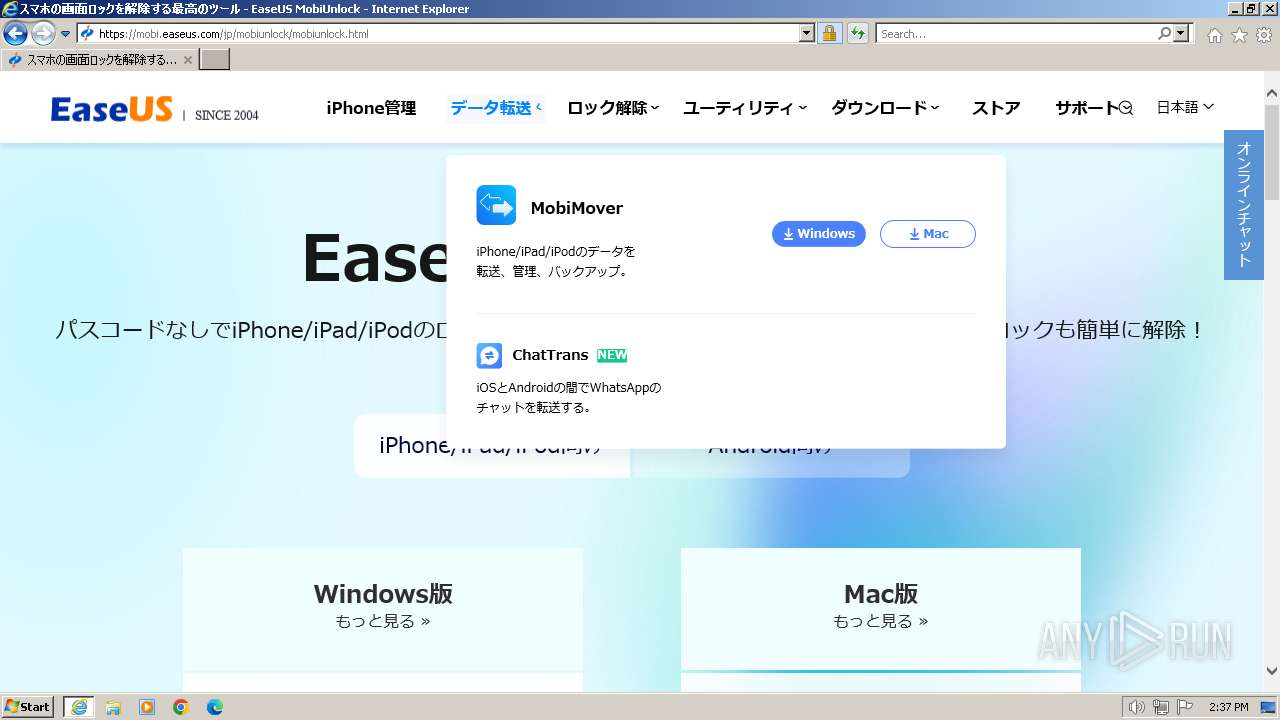Open the IE tools gear icon
Viewport: 1280px width, 720px height.
click(1264, 35)
